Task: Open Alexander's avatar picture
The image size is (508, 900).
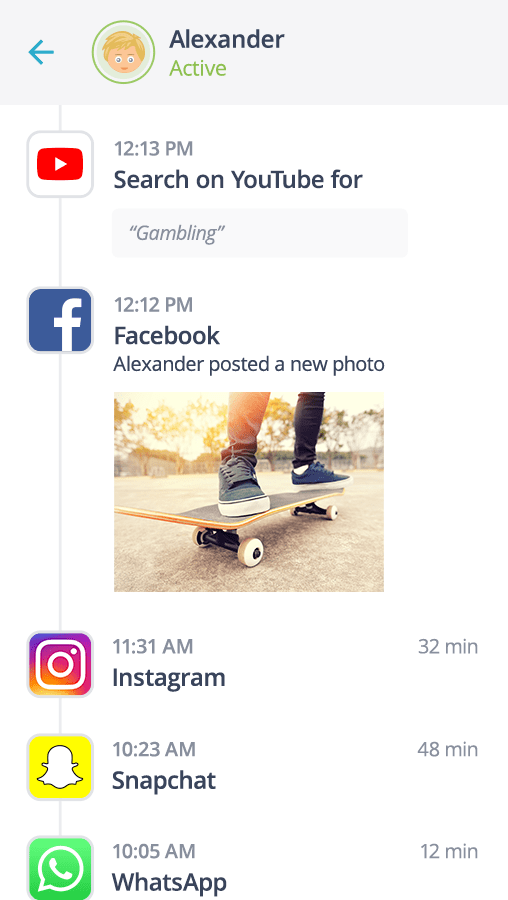Action: (123, 52)
